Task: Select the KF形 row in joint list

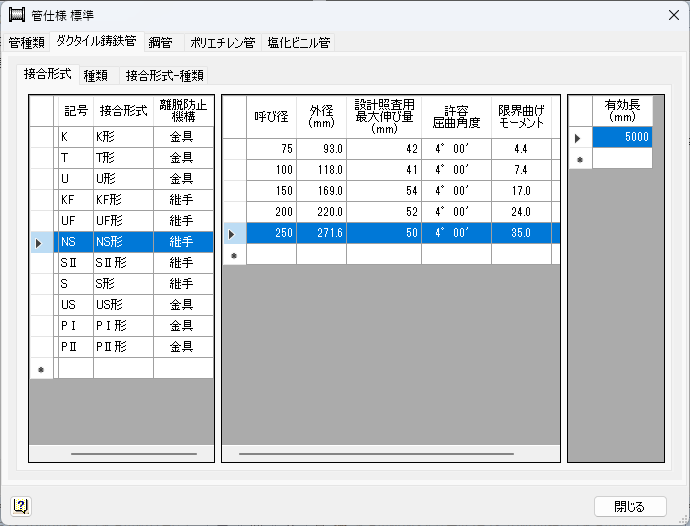Action: click(x=123, y=199)
